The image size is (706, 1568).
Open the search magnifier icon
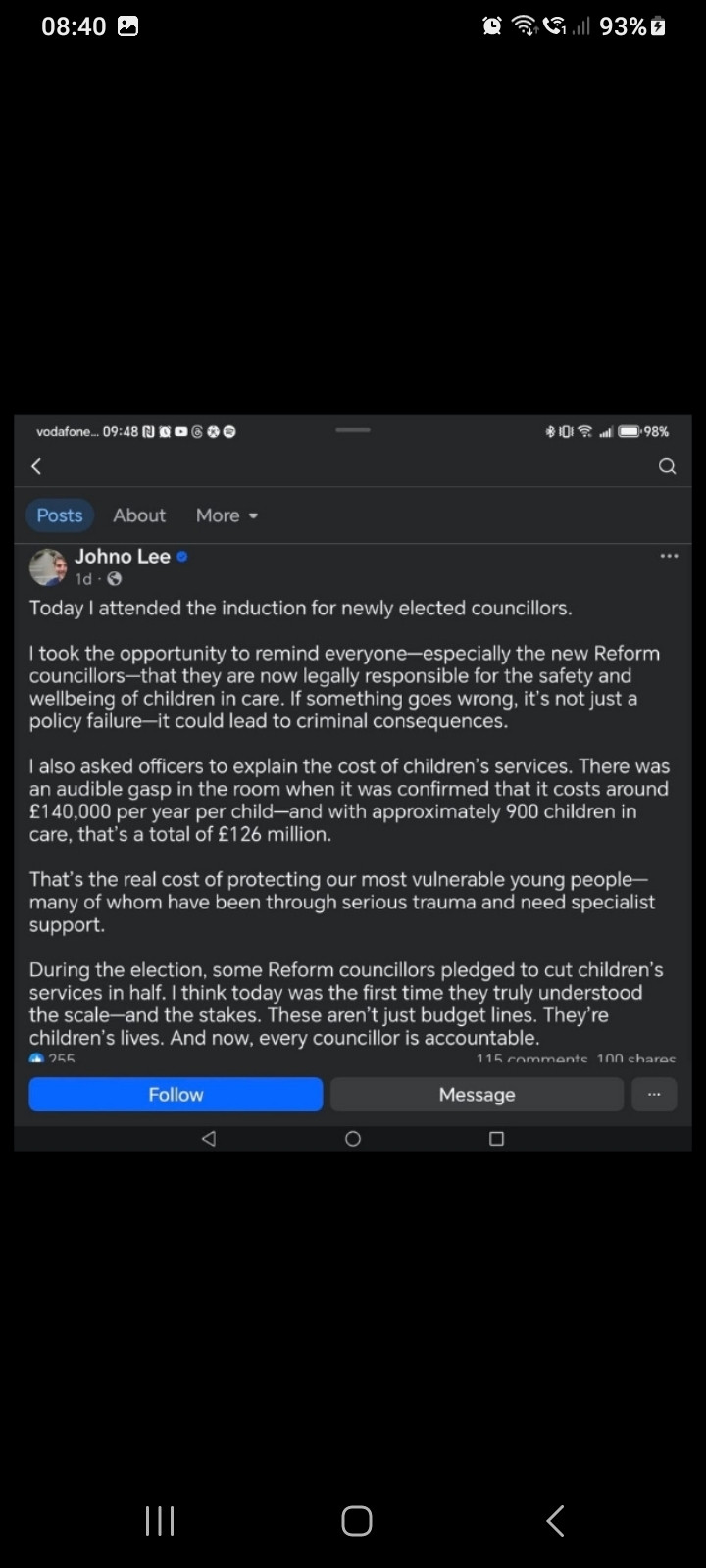667,466
